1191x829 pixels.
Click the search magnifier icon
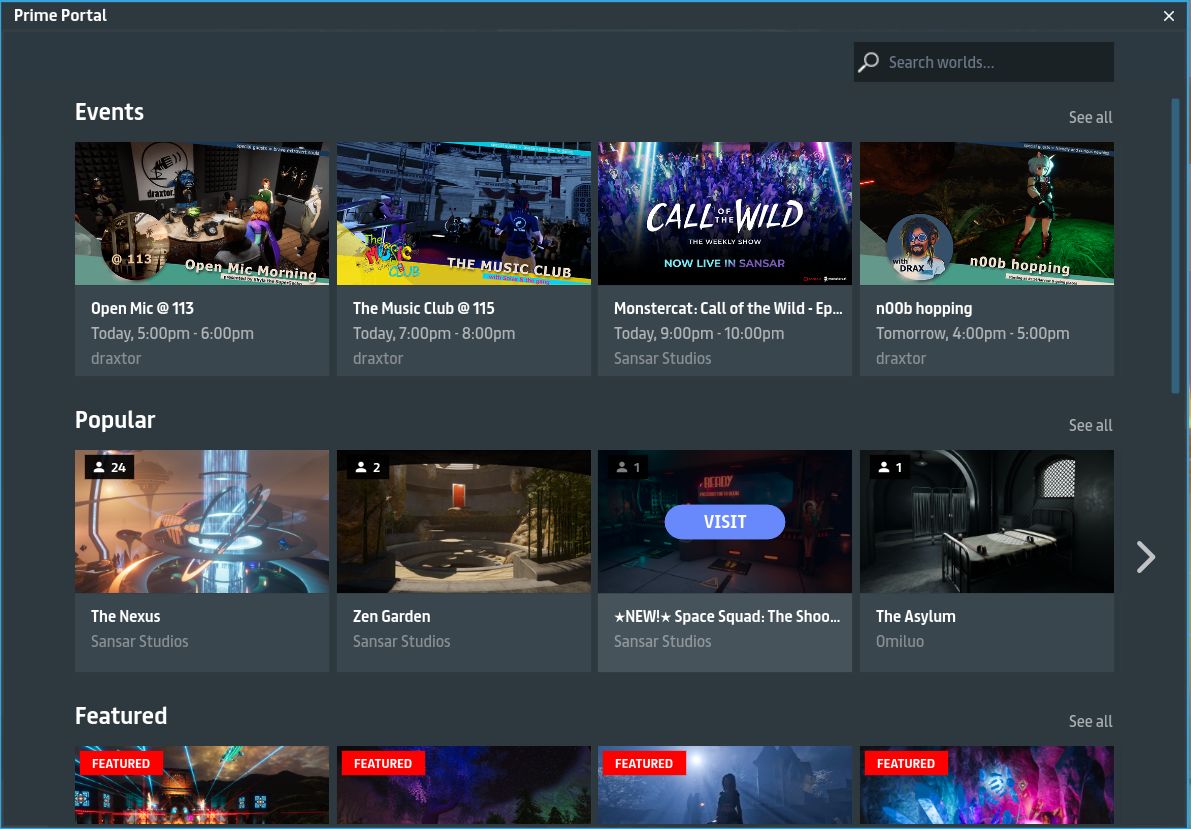pyautogui.click(x=869, y=62)
